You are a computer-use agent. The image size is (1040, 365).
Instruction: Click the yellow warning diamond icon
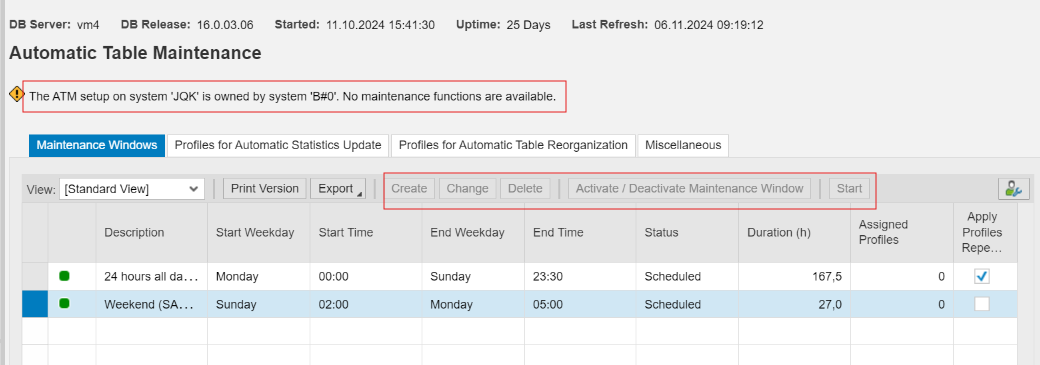point(17,94)
